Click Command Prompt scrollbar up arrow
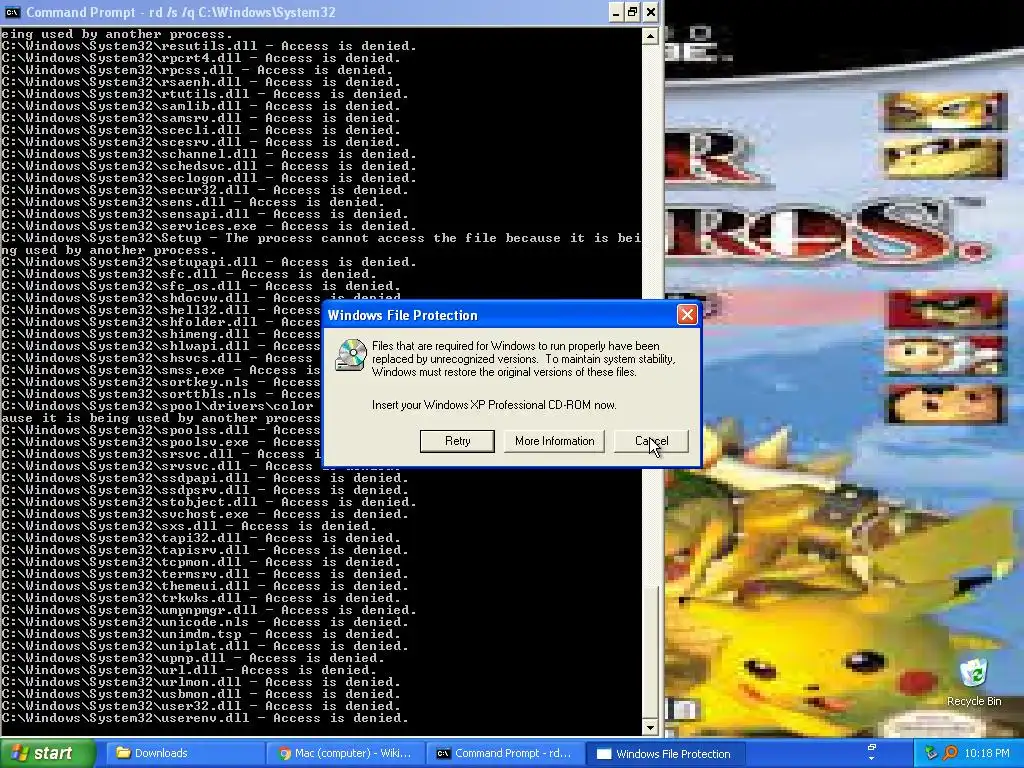 pyautogui.click(x=650, y=36)
